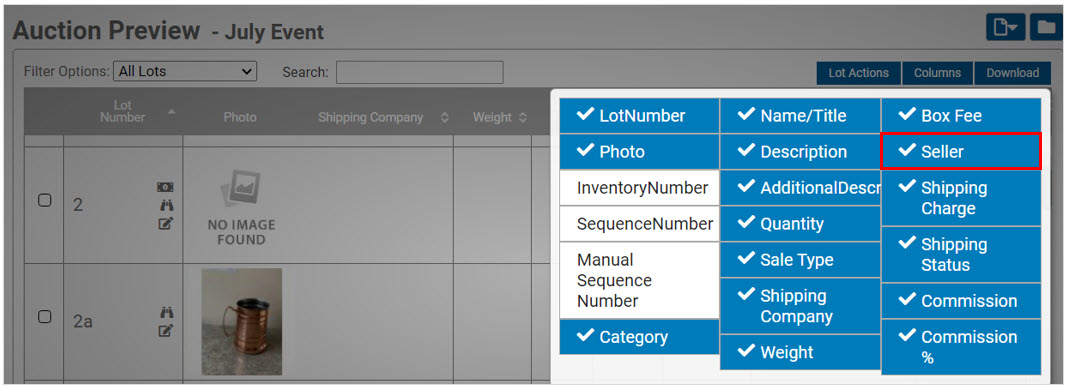Sort the Shipping Company column
Image resolution: width=1067 pixels, height=388 pixels.
(444, 118)
